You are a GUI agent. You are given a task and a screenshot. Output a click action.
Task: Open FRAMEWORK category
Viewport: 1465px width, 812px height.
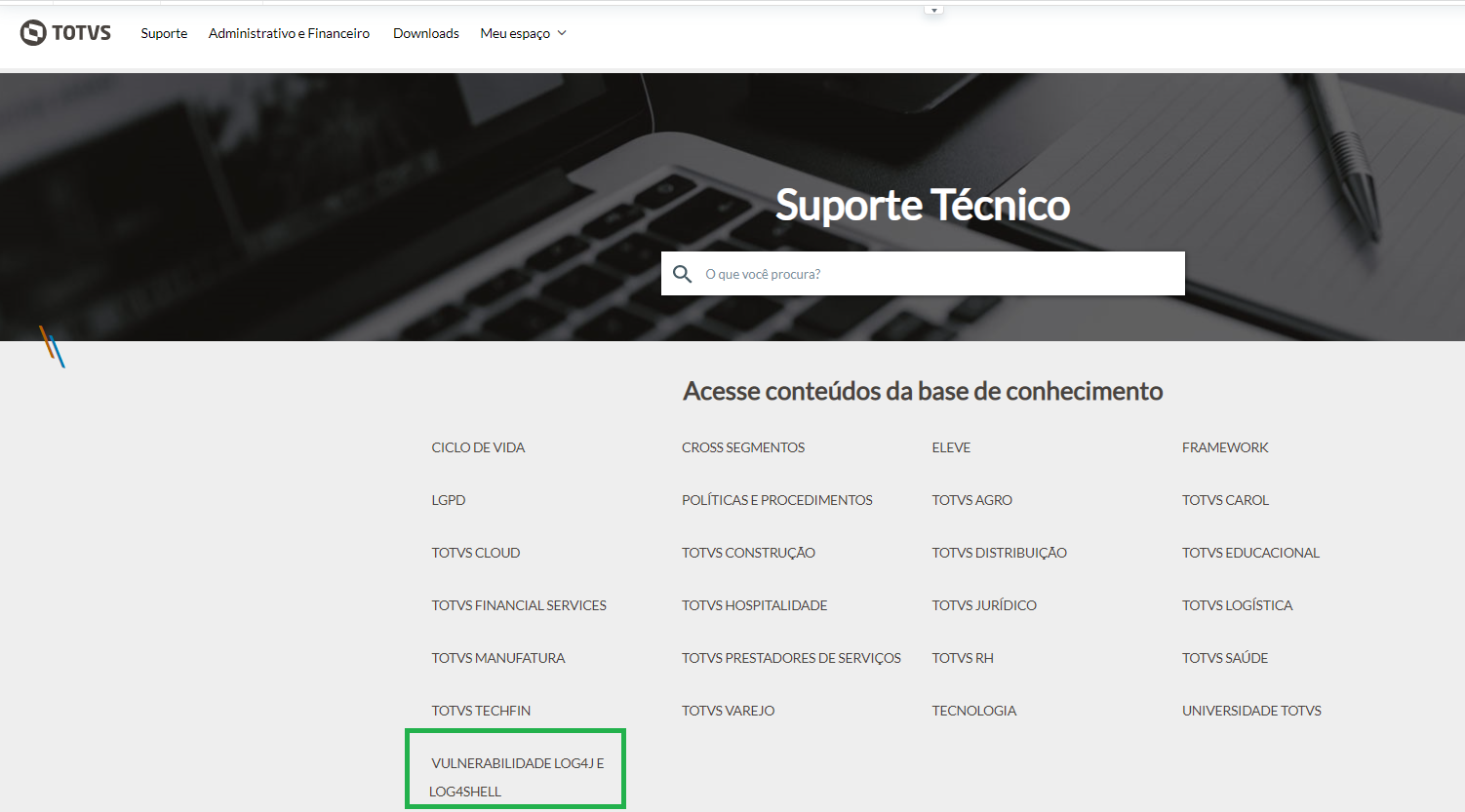pos(1225,447)
